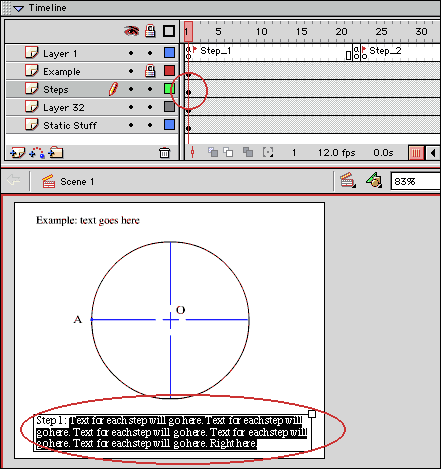Image resolution: width=441 pixels, height=469 pixels.
Task: Click the pencil icon on Steps layer
Action: tap(113, 89)
